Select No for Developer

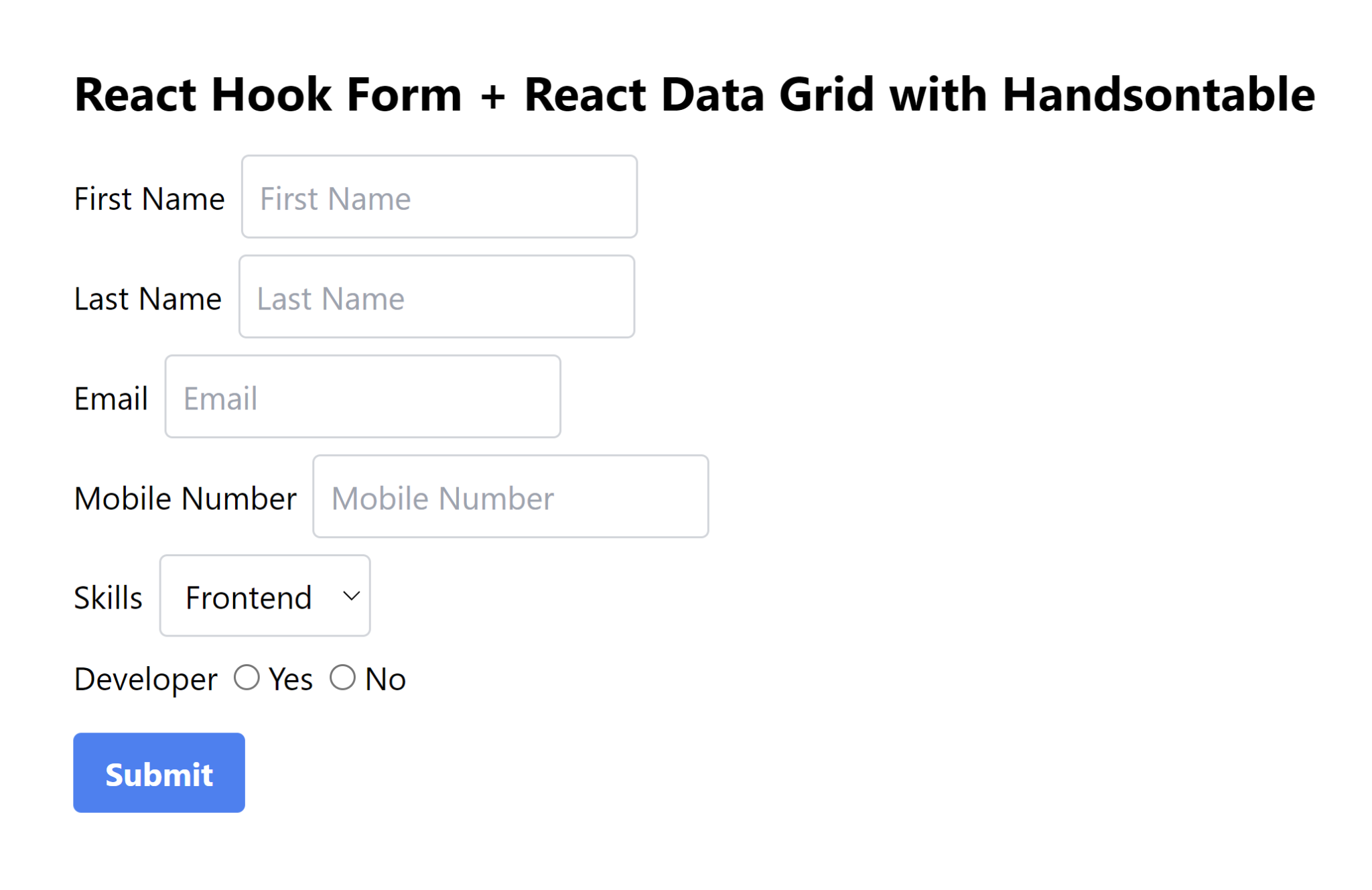343,678
